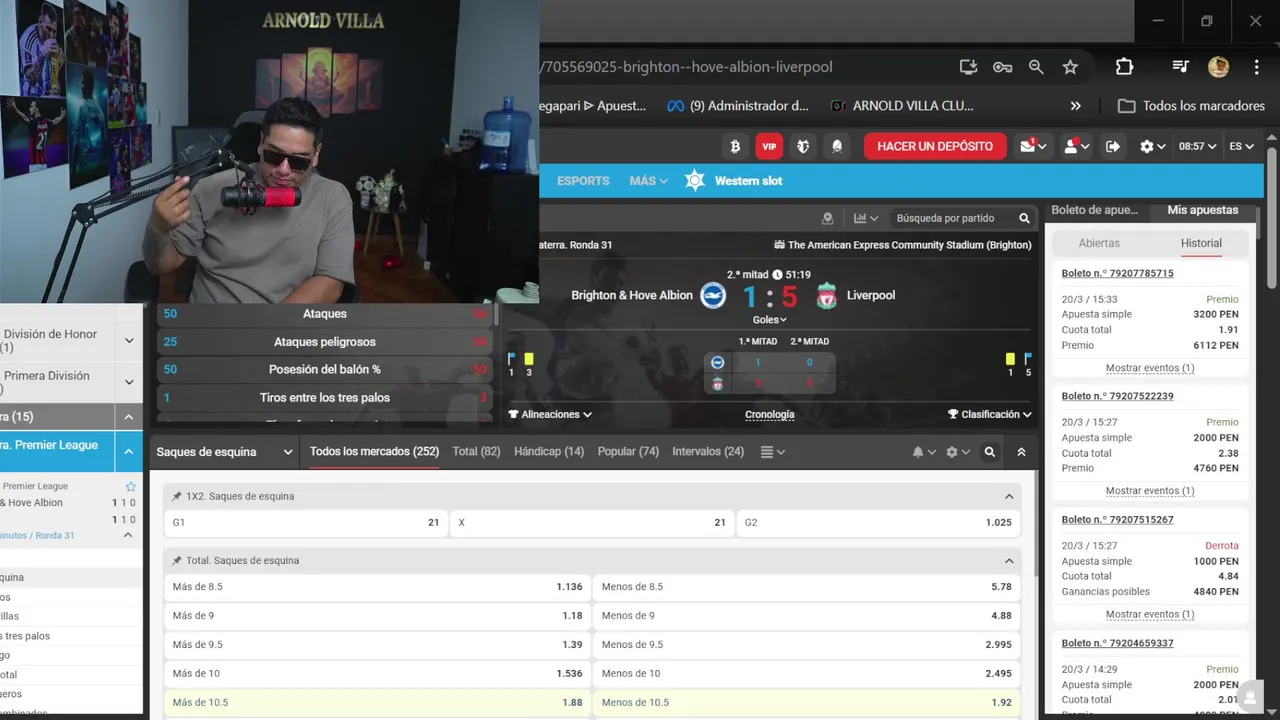The width and height of the screenshot is (1280, 720).
Task: Switch to Total (82) tab
Action: click(x=476, y=452)
